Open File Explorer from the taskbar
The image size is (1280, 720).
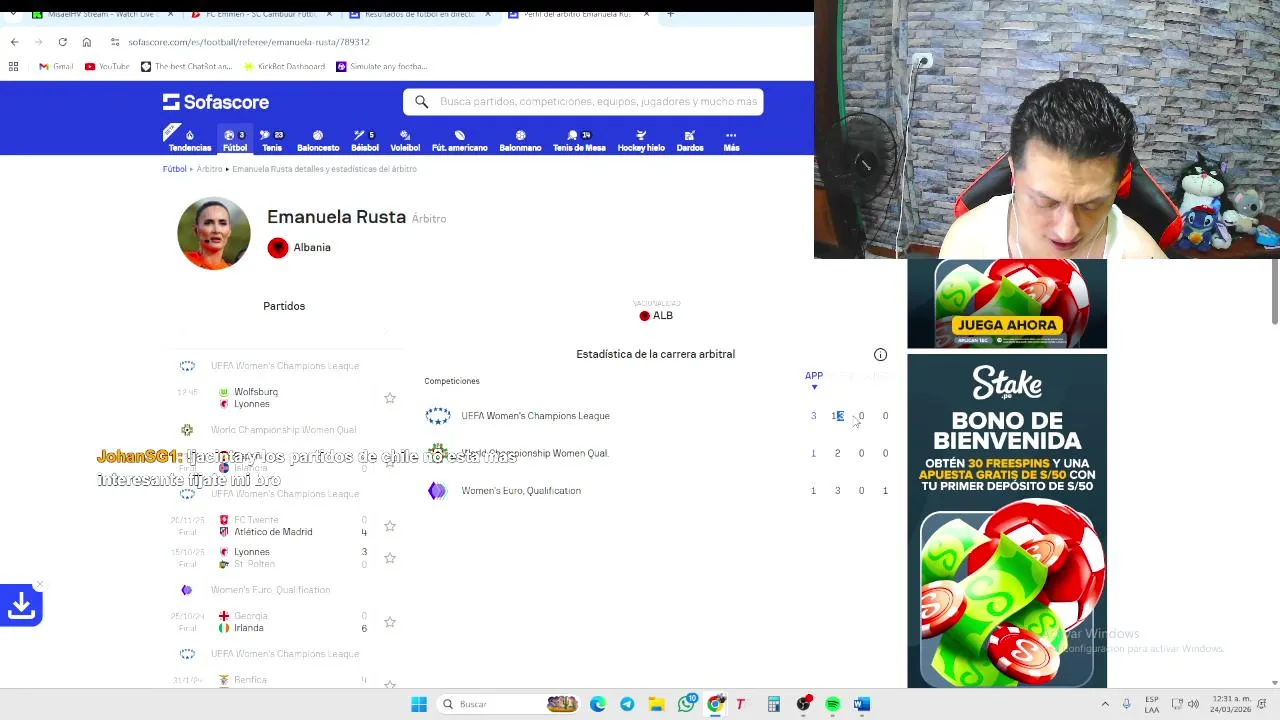(656, 704)
